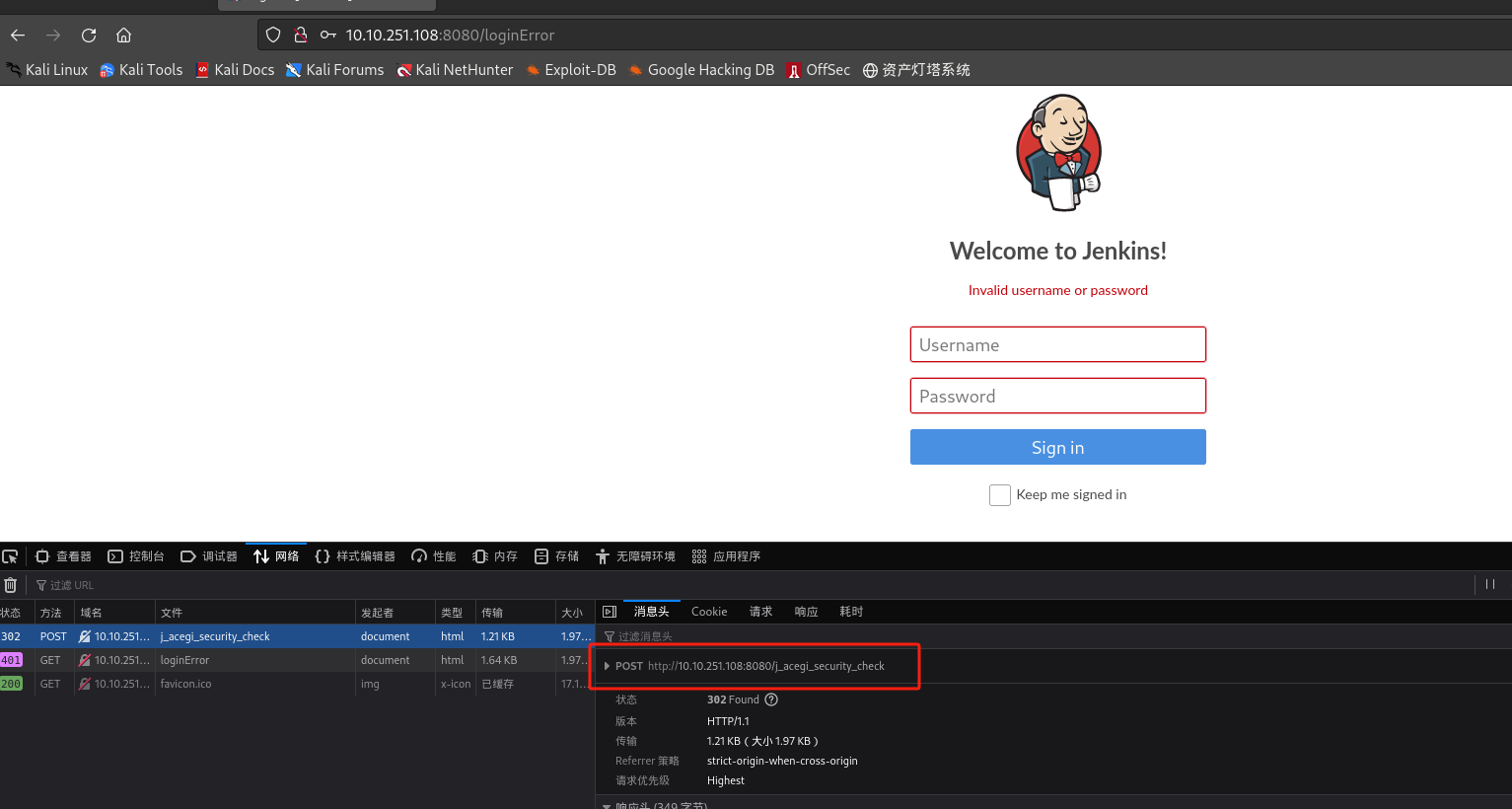Open the 耗时 timings tab

pos(851,612)
